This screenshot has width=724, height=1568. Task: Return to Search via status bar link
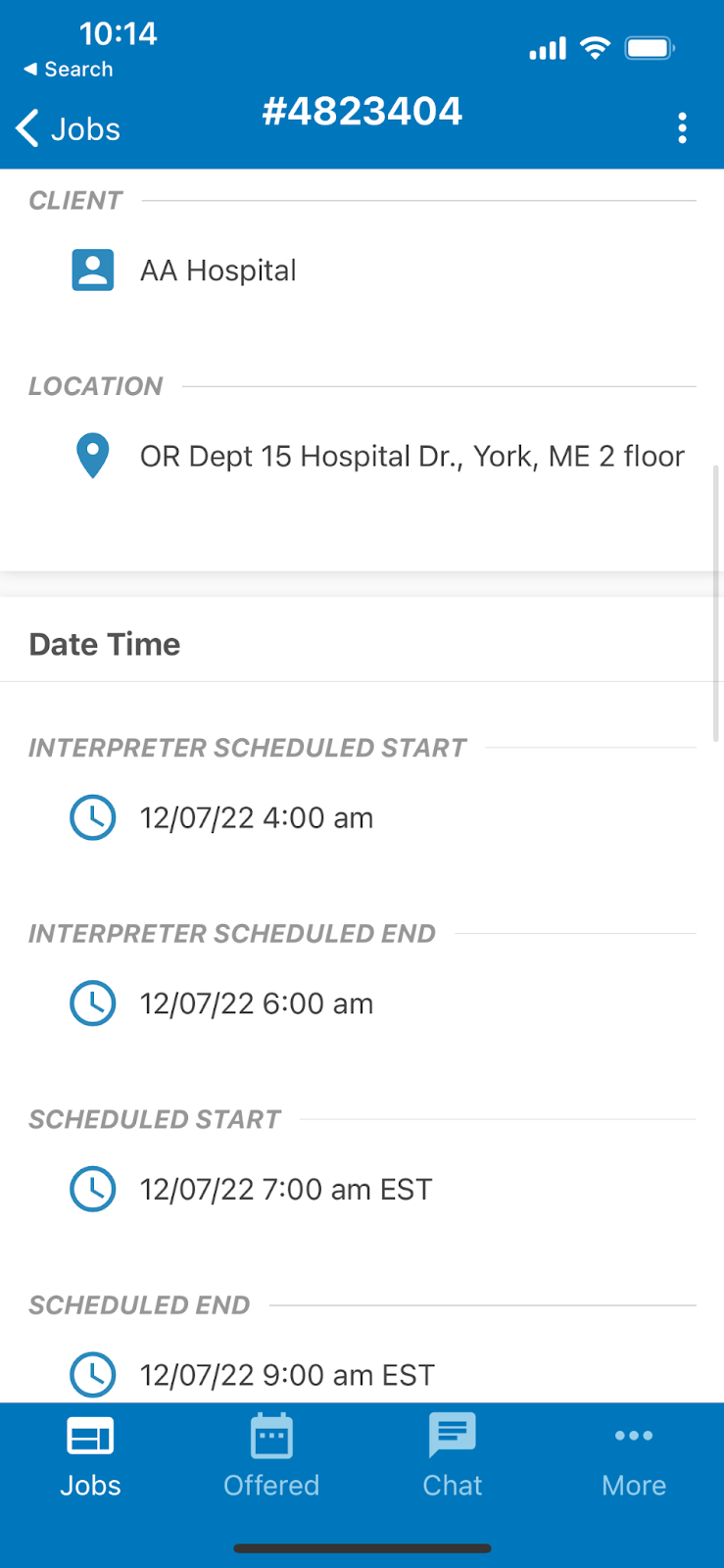69,70
